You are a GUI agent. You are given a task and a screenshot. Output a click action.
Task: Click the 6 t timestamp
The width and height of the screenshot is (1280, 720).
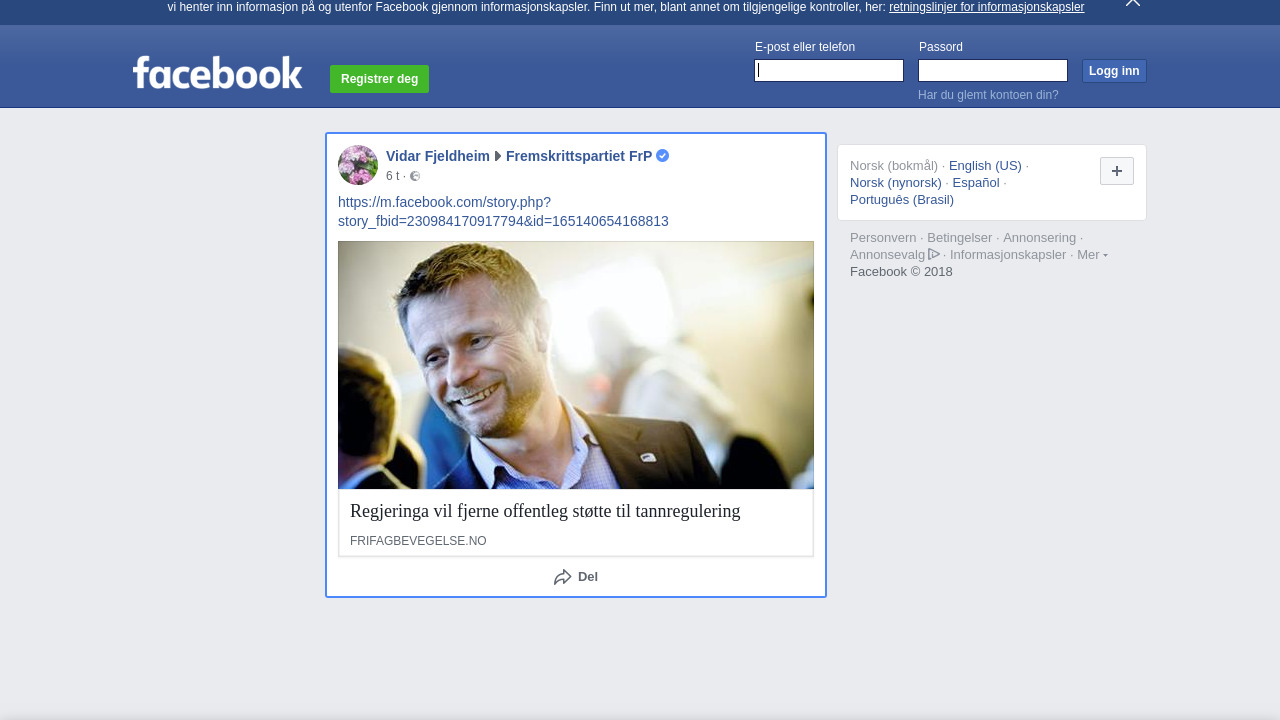(x=392, y=176)
